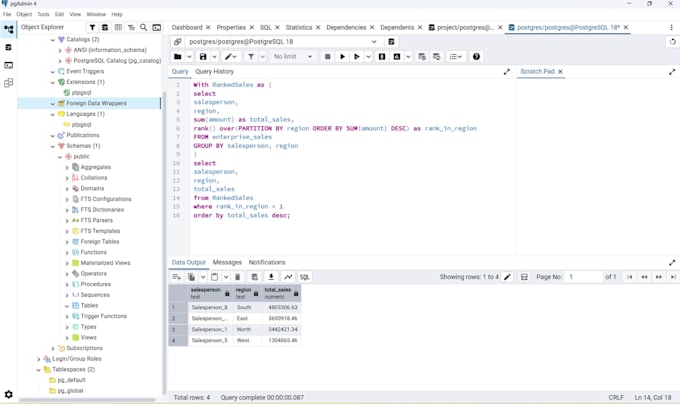Open the No limit rows dropdown
The image size is (680, 404).
(293, 57)
